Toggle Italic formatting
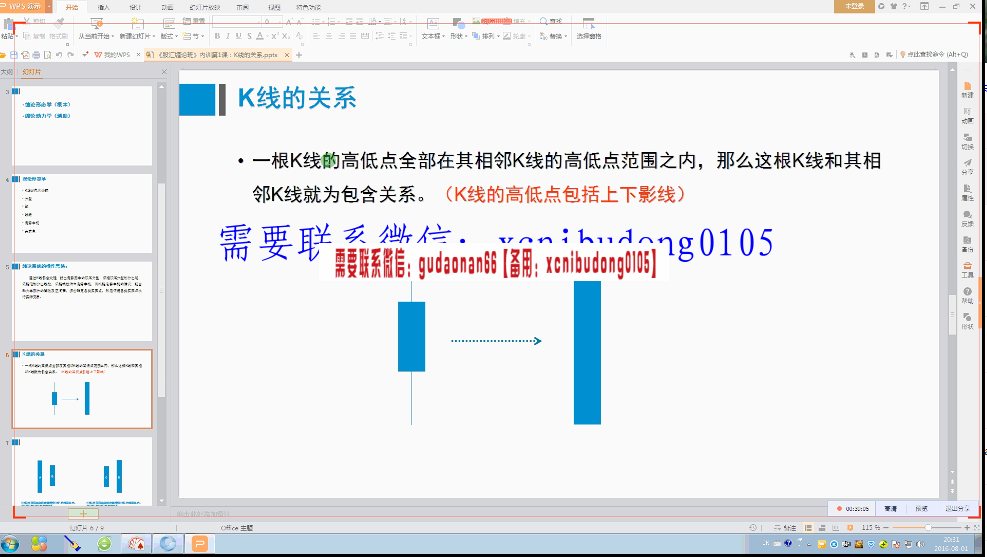The height and width of the screenshot is (557, 987). (228, 37)
